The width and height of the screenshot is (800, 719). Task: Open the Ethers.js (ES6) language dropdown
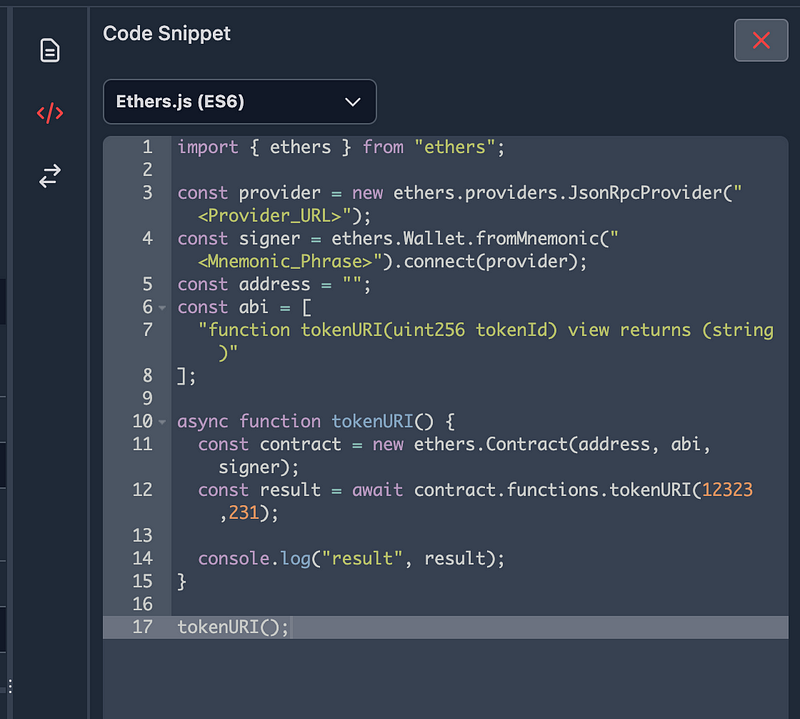(239, 101)
